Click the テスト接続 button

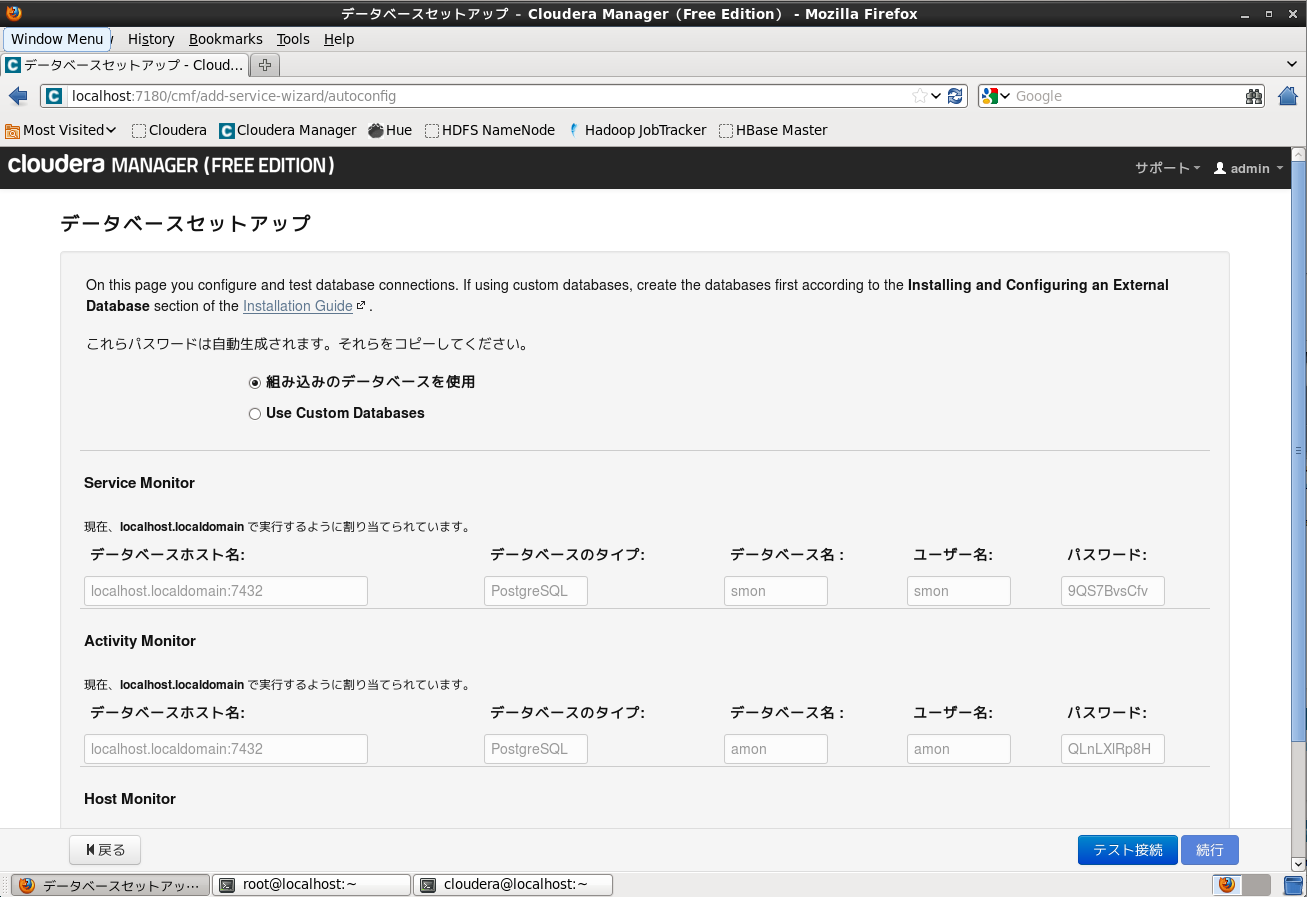tap(1128, 850)
